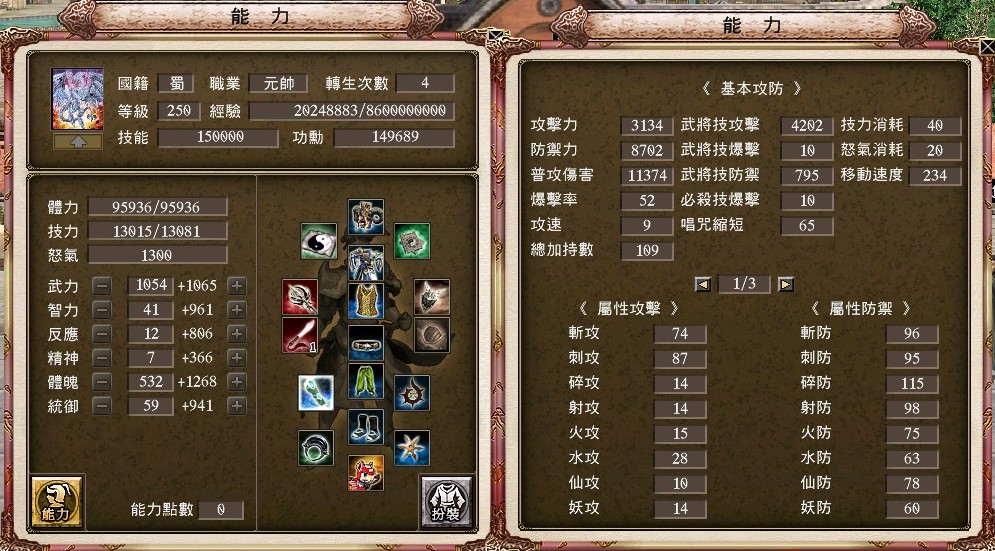Select the golden chest armor slot

coord(366,301)
